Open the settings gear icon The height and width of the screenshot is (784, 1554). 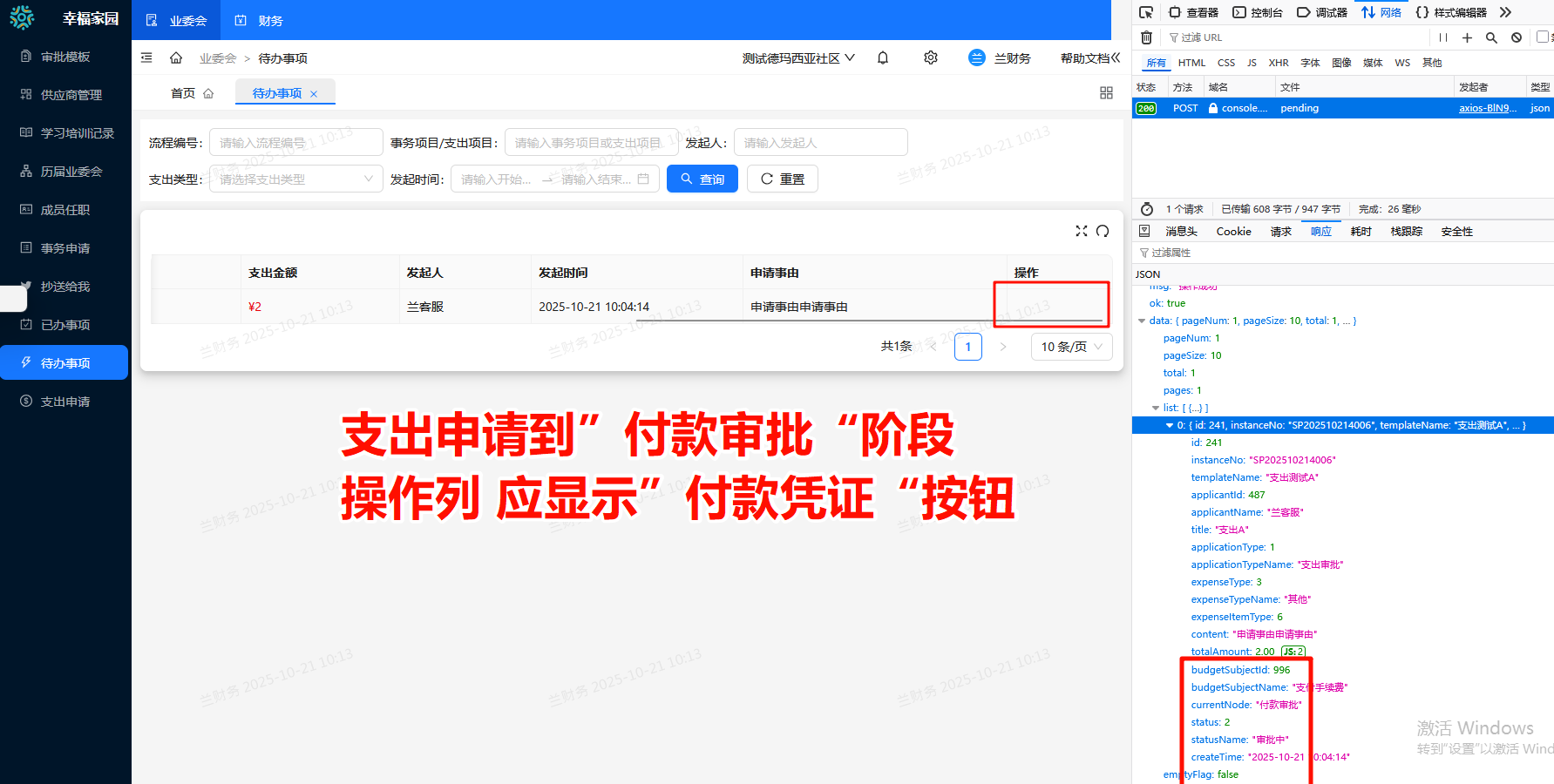pyautogui.click(x=930, y=57)
